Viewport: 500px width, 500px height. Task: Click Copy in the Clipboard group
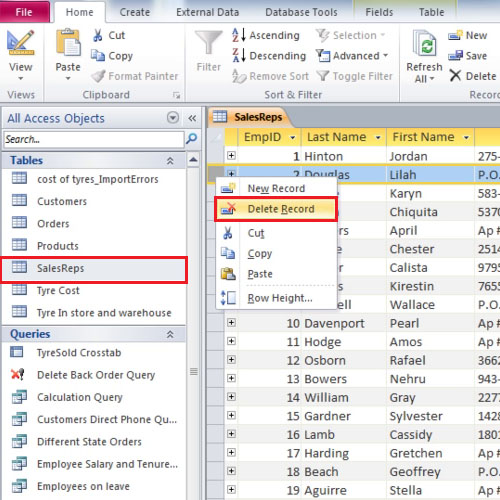[x=112, y=56]
